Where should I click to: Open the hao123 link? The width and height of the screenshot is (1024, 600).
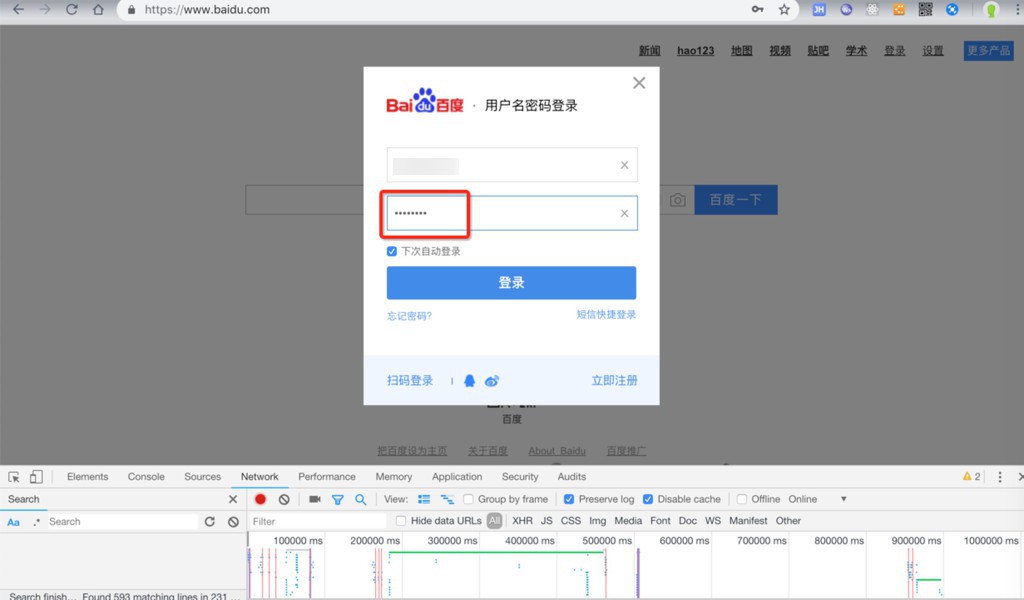[696, 51]
